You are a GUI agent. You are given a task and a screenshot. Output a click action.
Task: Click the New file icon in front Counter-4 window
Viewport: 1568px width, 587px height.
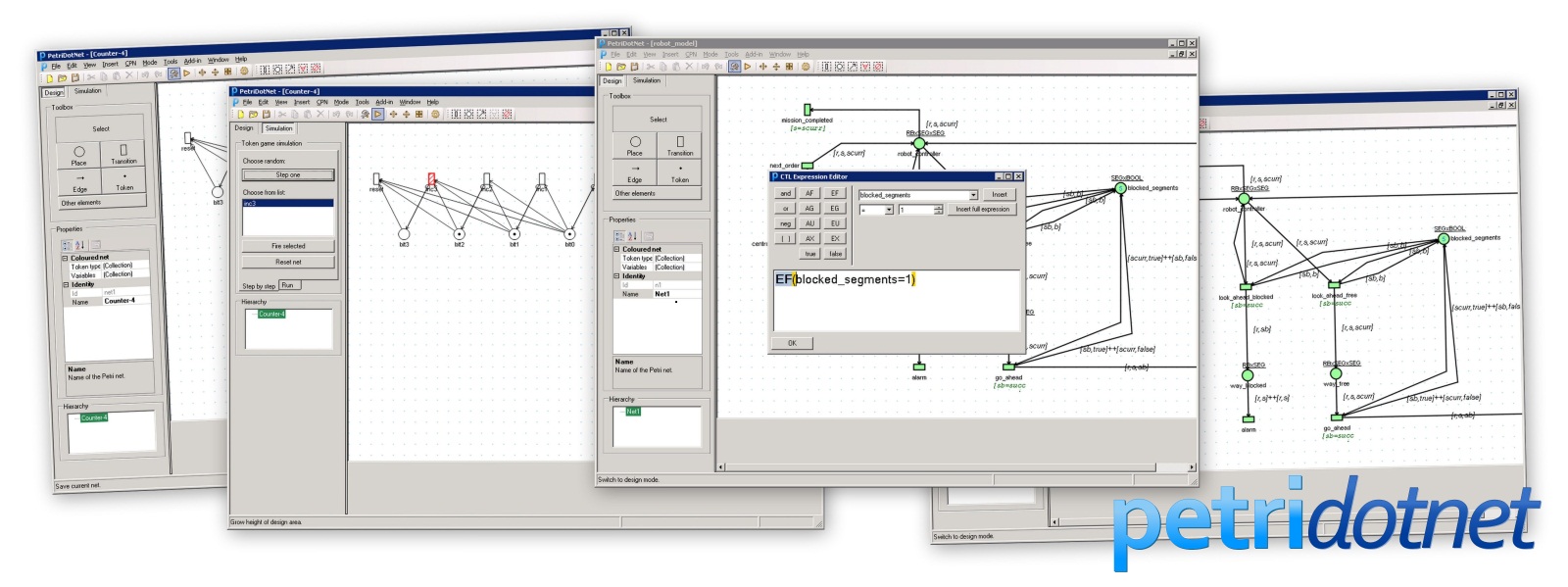(x=240, y=115)
